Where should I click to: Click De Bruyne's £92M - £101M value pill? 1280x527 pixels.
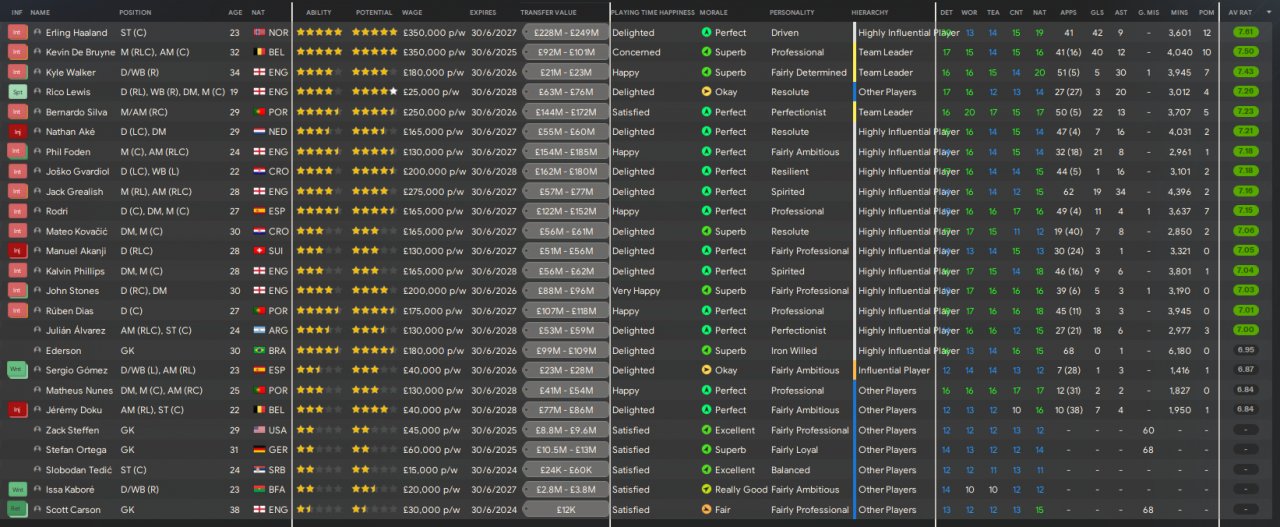tap(568, 52)
